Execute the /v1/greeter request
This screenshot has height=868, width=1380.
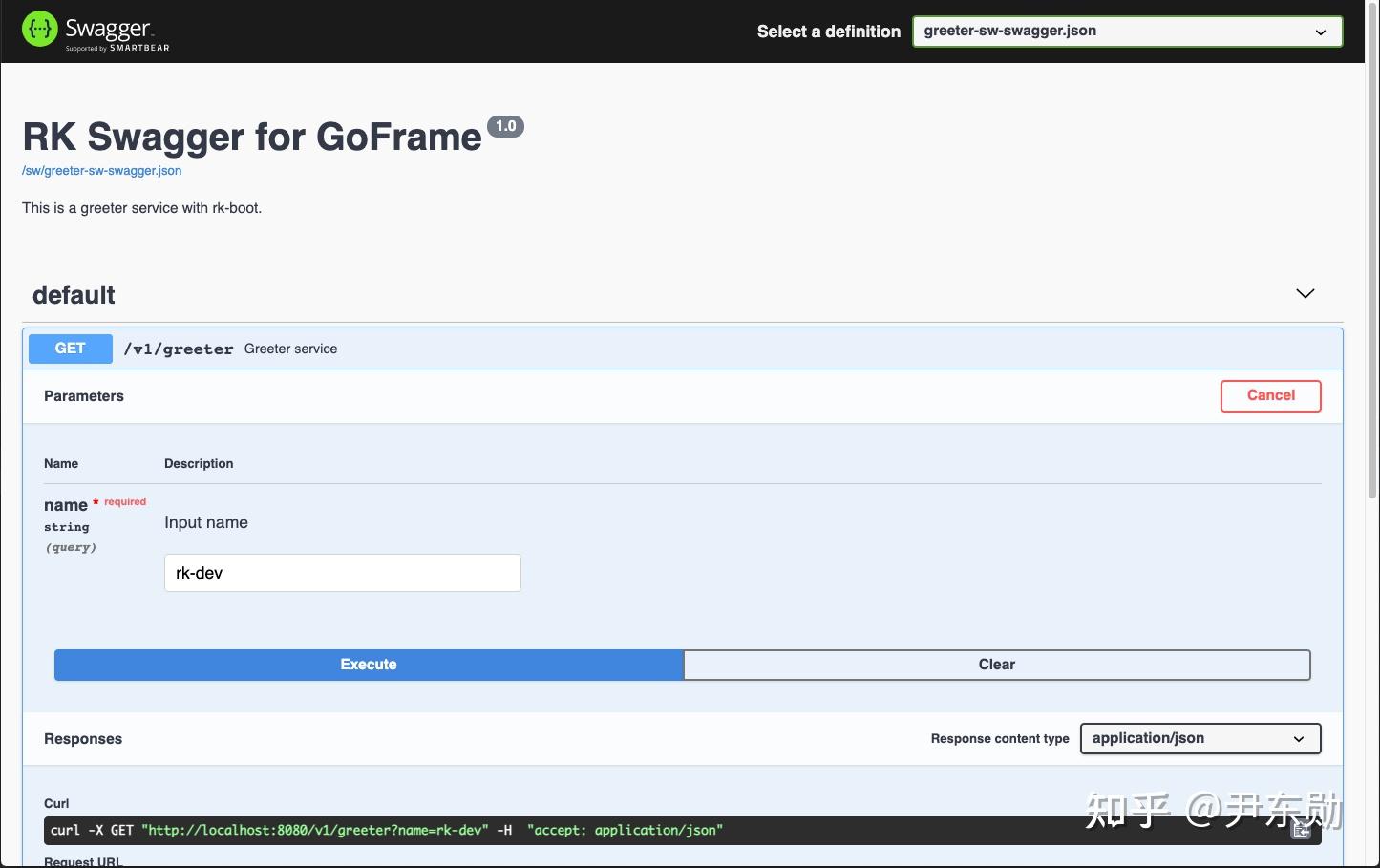click(x=368, y=664)
